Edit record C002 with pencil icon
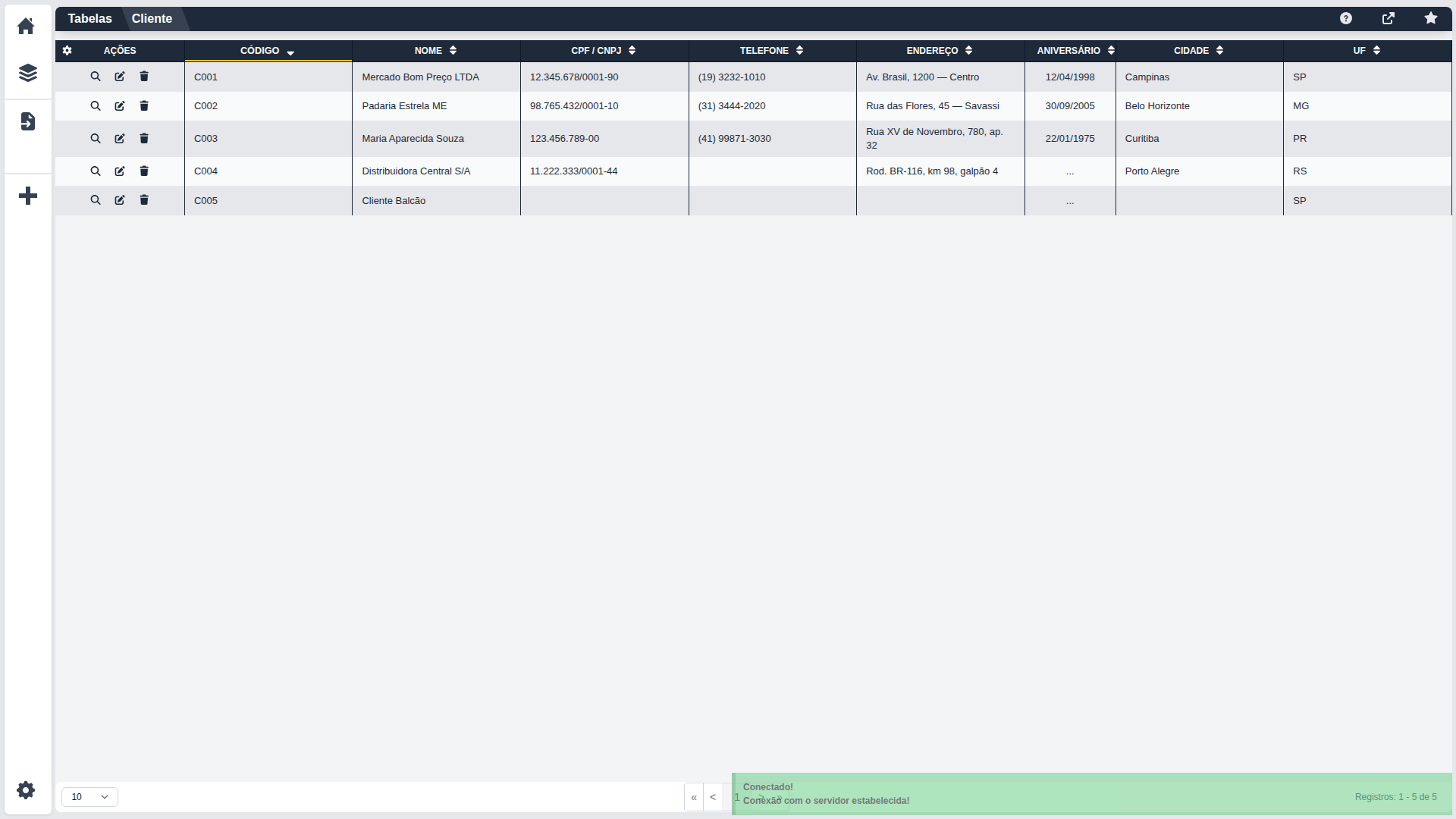This screenshot has height=819, width=1456. (x=120, y=105)
